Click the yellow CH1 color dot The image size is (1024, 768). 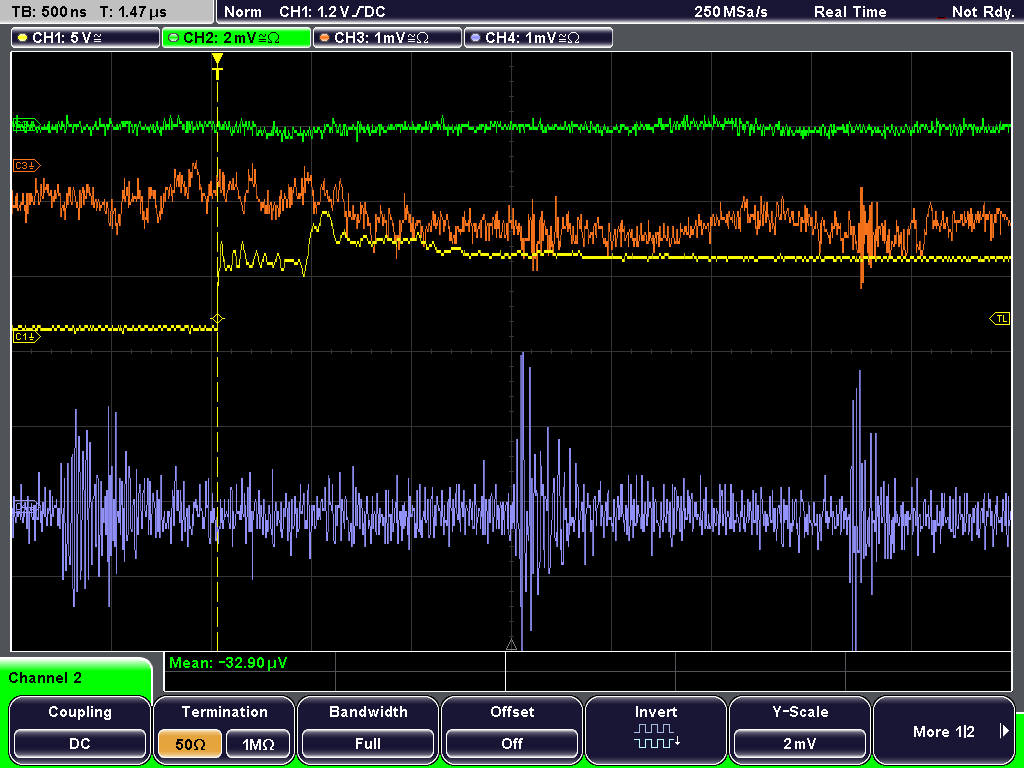(23, 38)
